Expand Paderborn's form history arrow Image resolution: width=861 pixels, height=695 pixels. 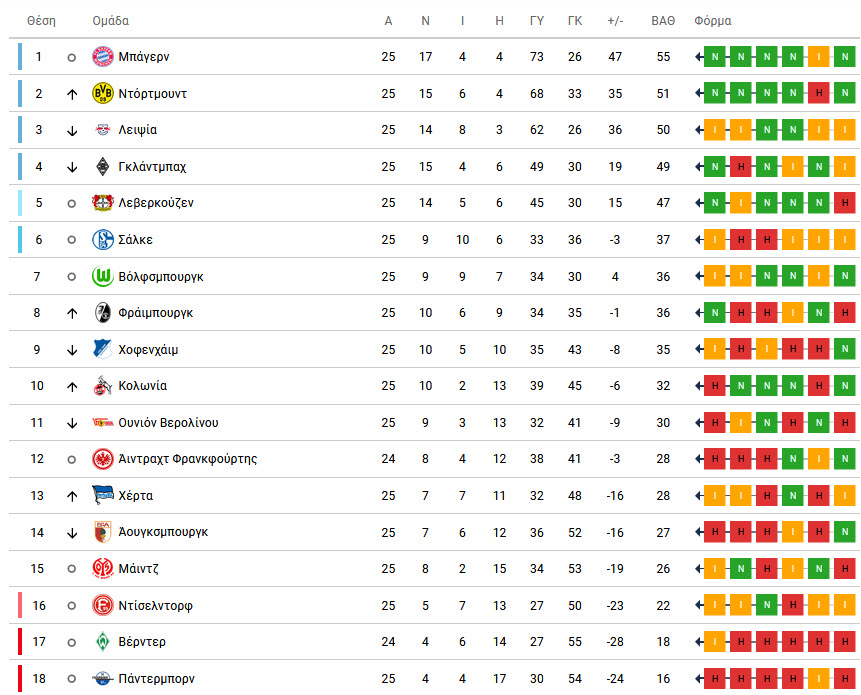click(699, 679)
